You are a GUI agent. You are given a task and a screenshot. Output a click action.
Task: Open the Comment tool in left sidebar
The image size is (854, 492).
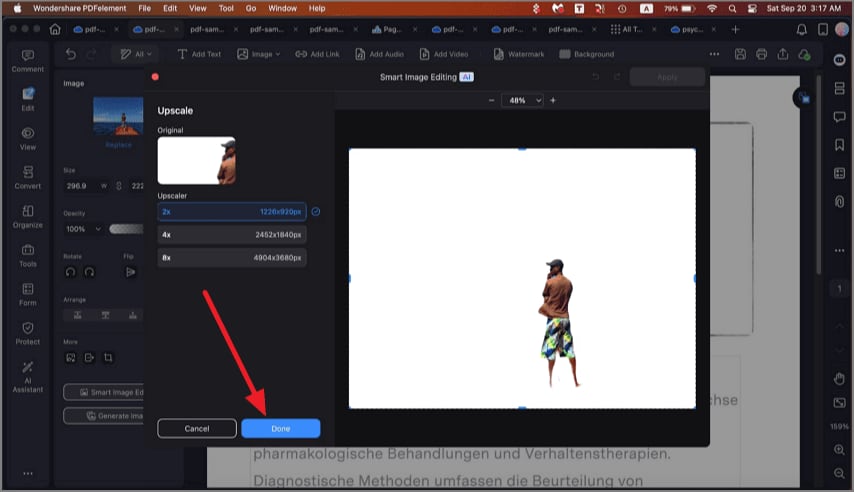28,61
